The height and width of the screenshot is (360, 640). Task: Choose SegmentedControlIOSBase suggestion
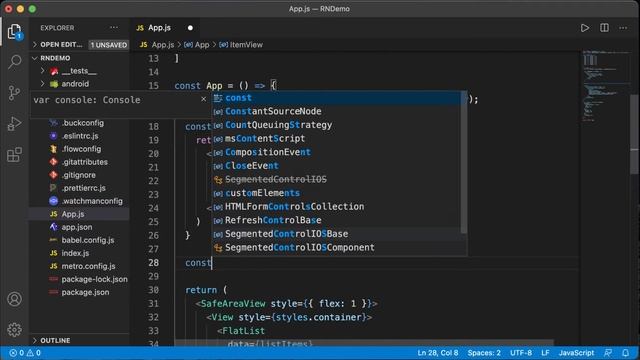pyautogui.click(x=337, y=234)
